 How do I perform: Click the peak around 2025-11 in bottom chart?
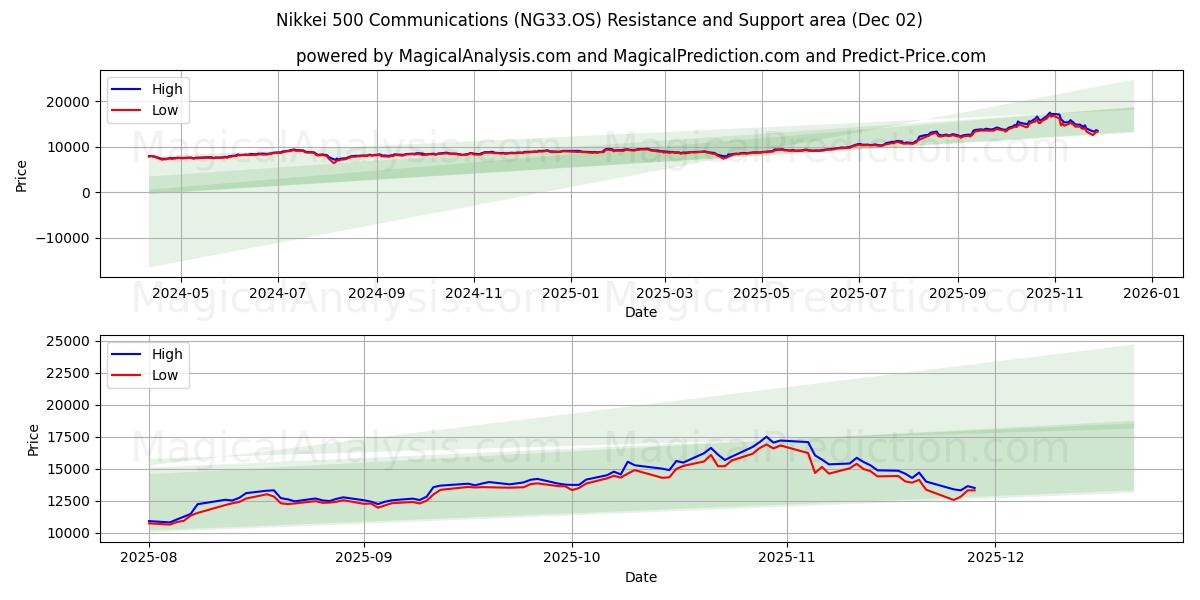764,438
